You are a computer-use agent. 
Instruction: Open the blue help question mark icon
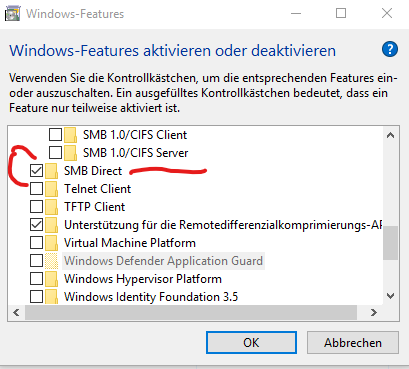tap(390, 50)
